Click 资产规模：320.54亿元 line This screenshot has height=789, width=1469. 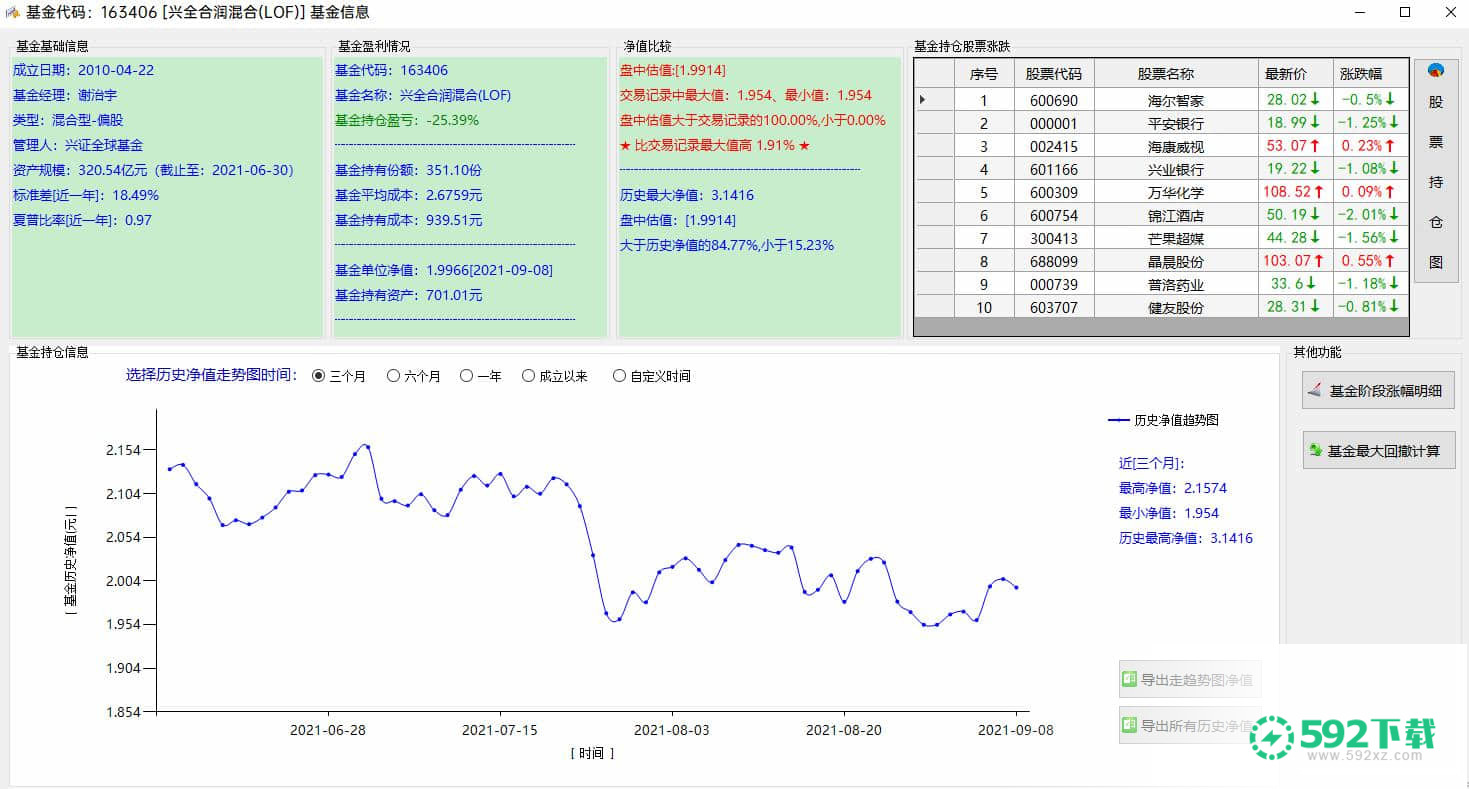click(x=154, y=170)
